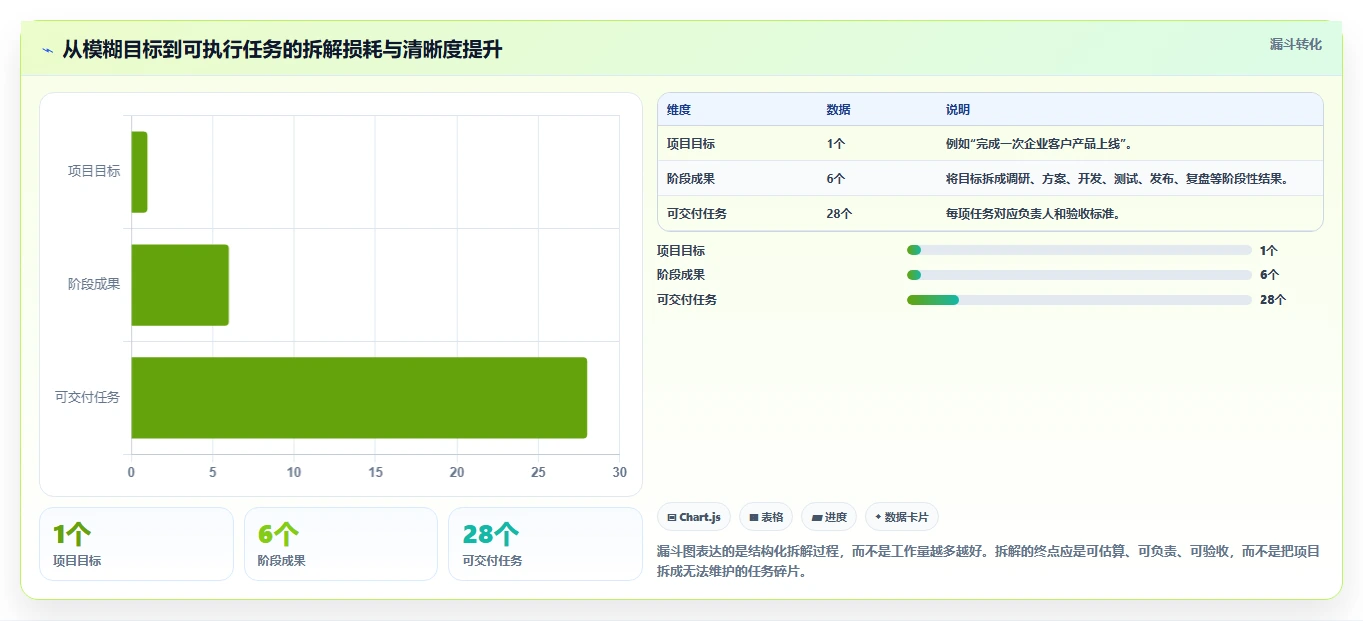Open the 1个 项目目标 data card

click(136, 544)
